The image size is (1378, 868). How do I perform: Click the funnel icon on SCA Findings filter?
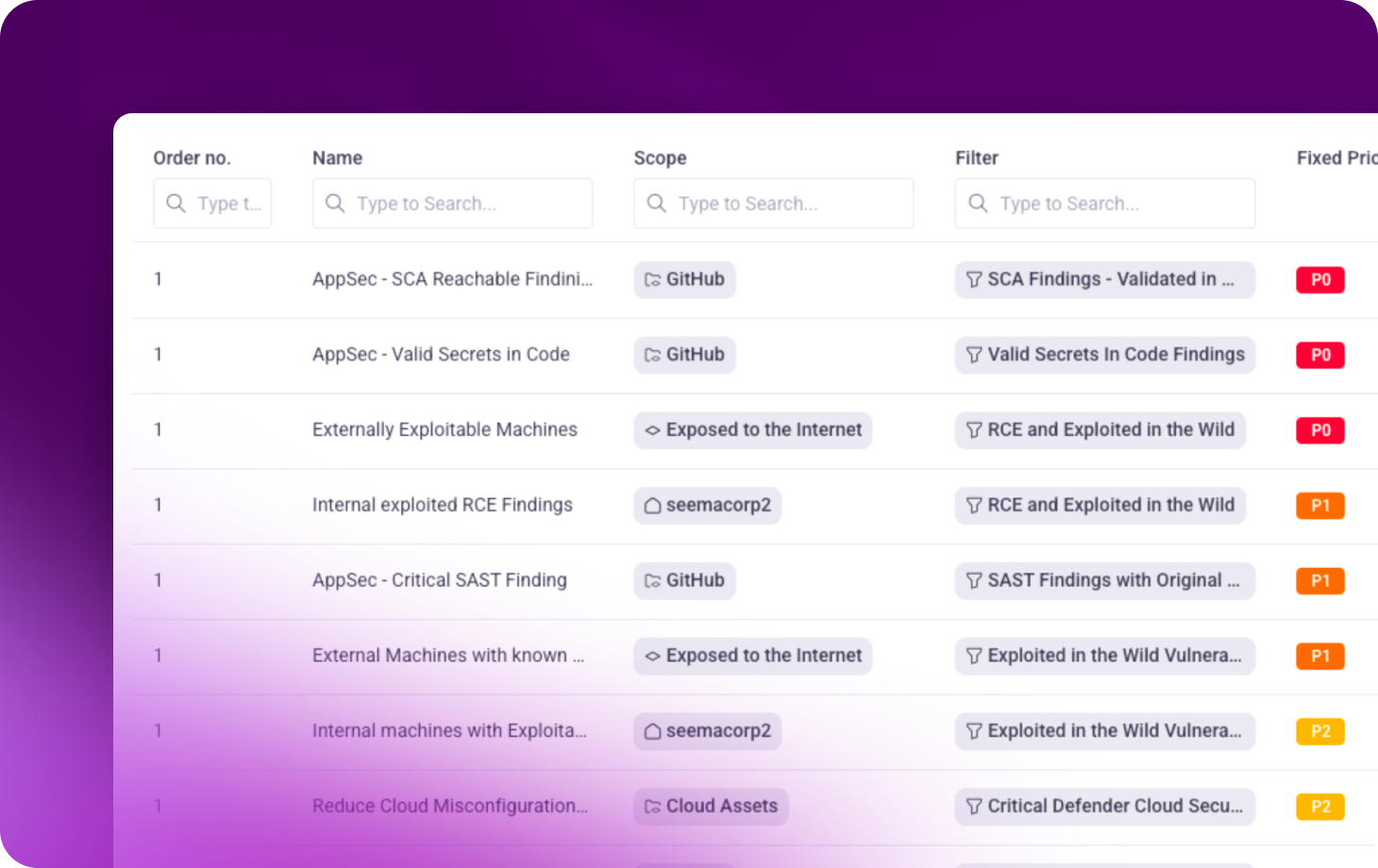pos(974,279)
